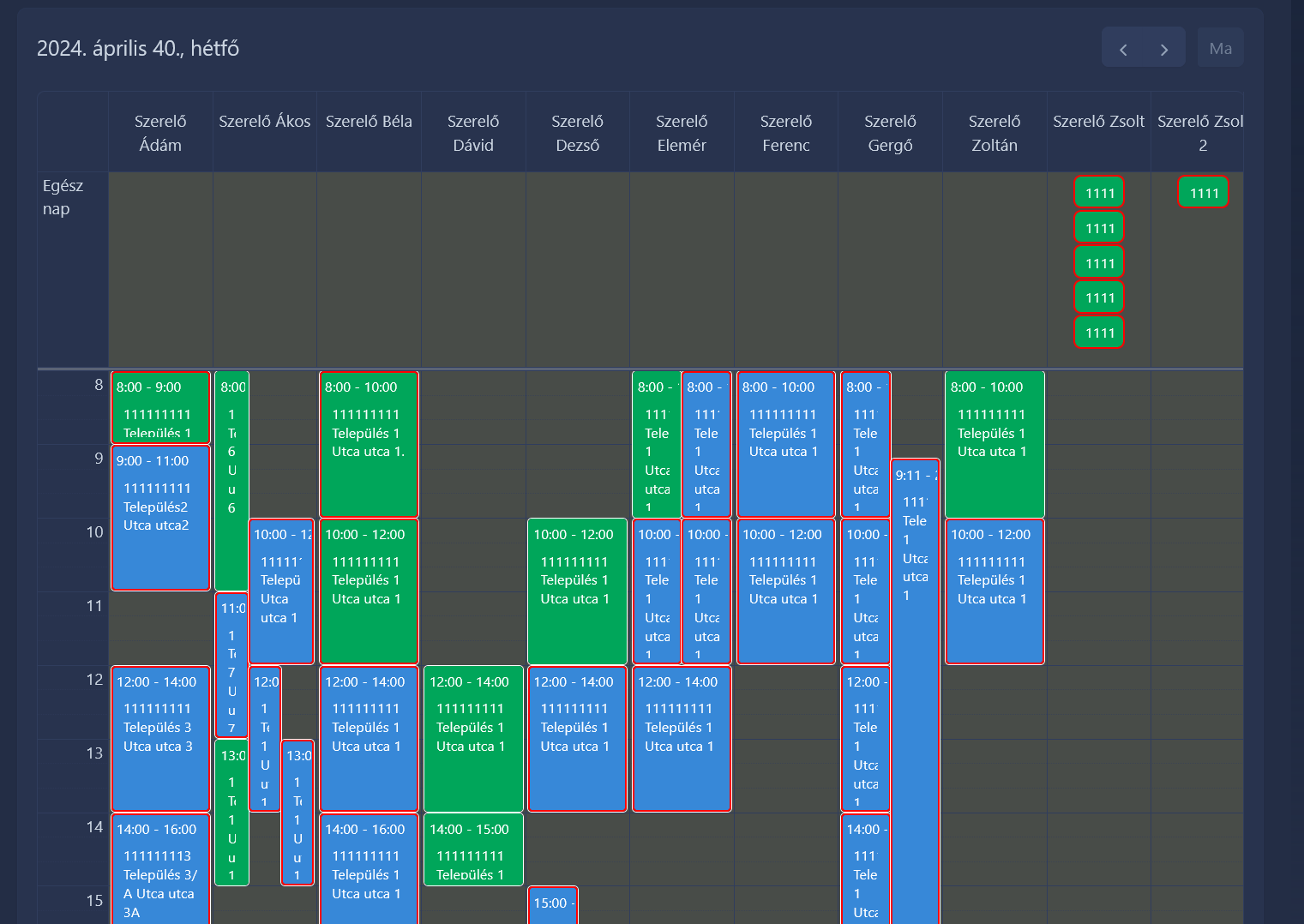Open Gergő's 12:00 appointment
Viewport: 1304px width, 924px height.
pos(866,739)
